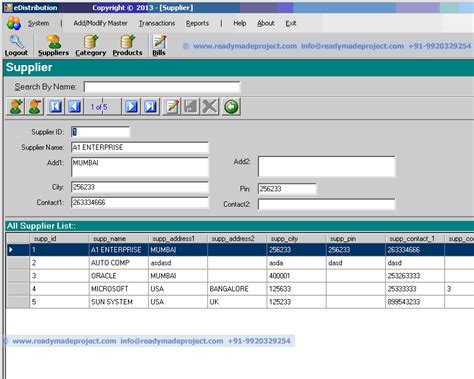
Task: Click the supp_id column header
Action: pos(59,239)
